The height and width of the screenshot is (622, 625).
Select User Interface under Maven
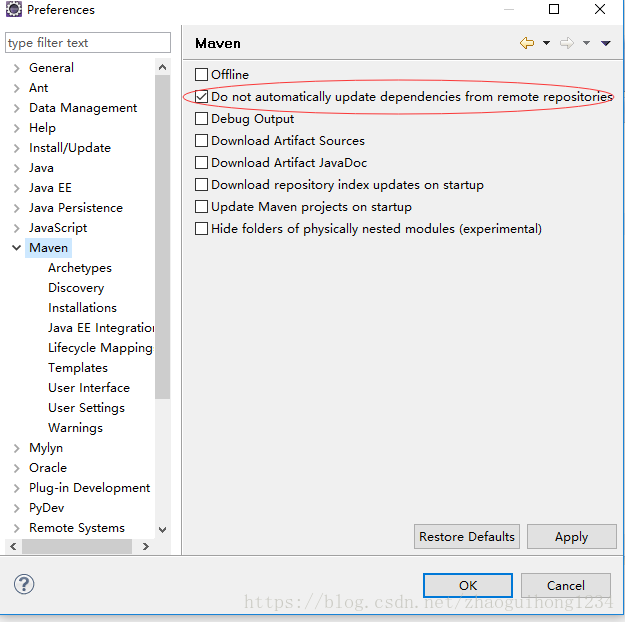pyautogui.click(x=89, y=388)
